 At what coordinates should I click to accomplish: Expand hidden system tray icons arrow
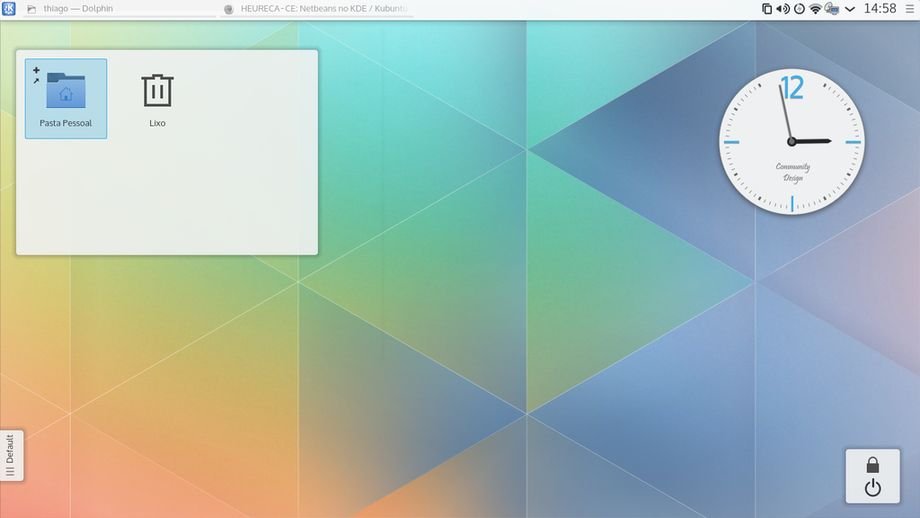pyautogui.click(x=850, y=9)
